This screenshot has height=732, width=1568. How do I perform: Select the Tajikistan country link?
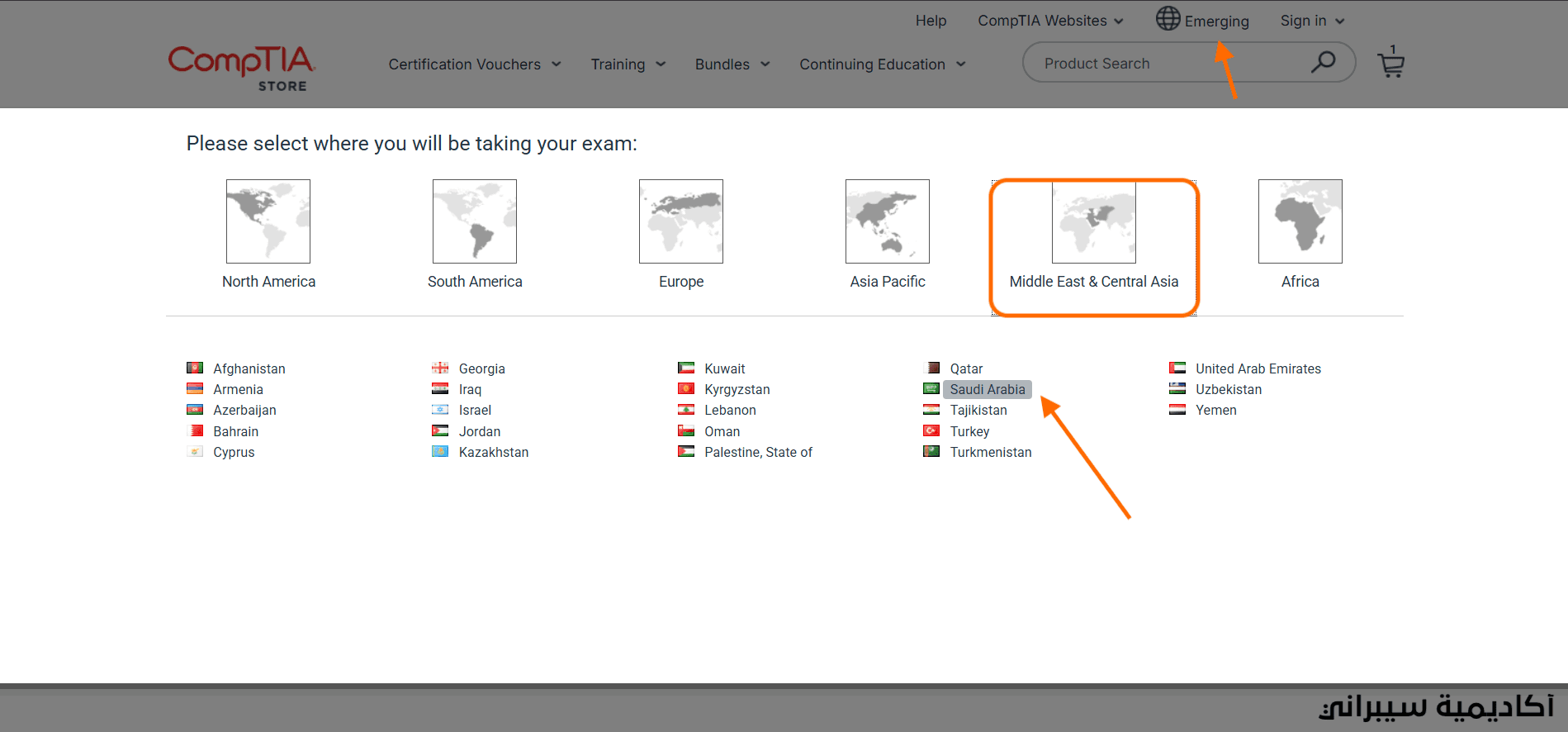coord(978,410)
